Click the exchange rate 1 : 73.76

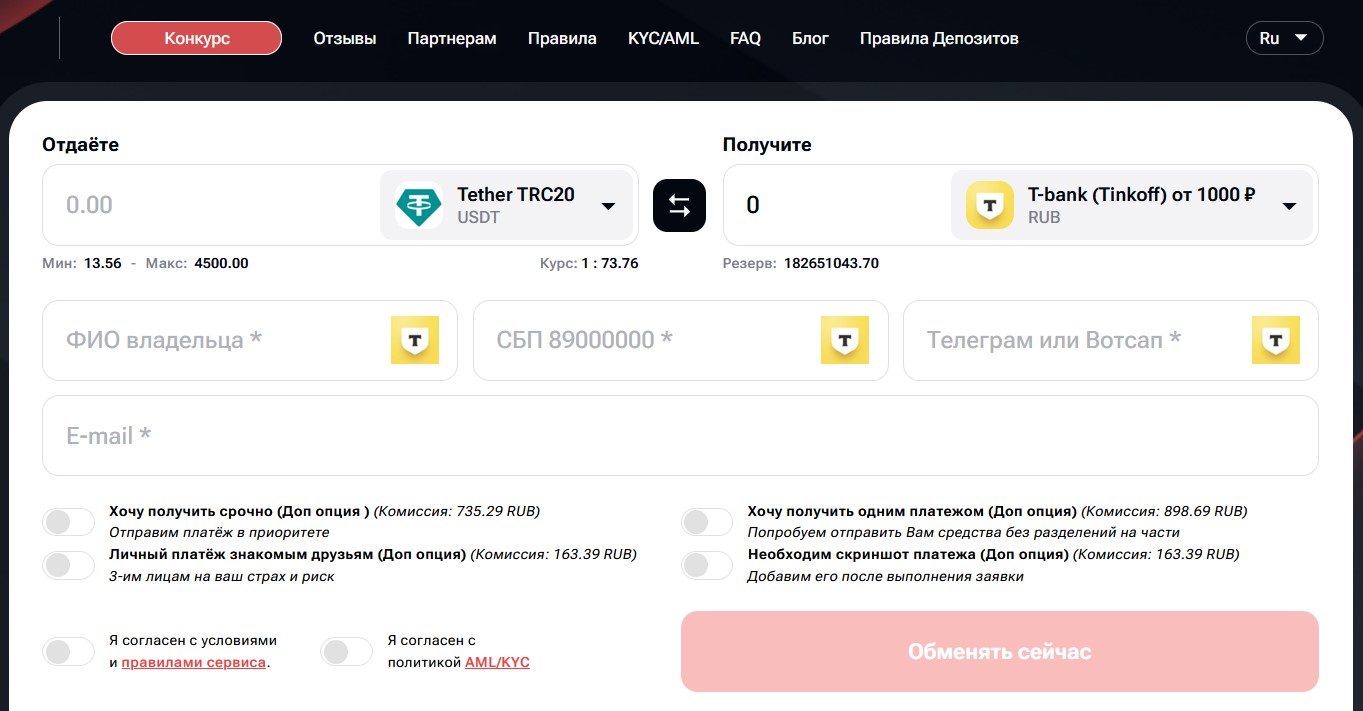[x=610, y=264]
